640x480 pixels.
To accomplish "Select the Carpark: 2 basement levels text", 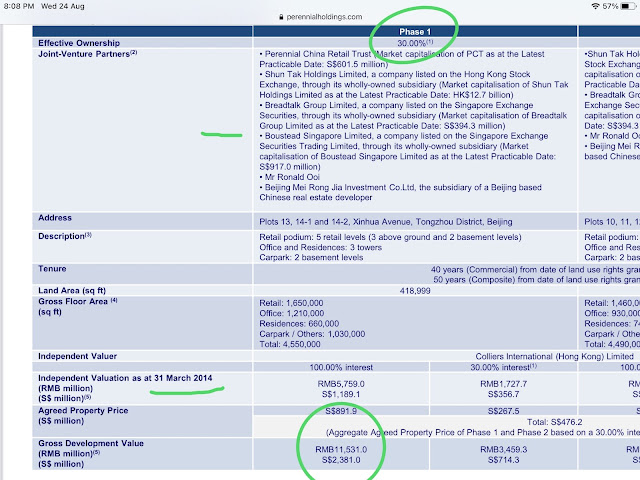I will [311, 258].
